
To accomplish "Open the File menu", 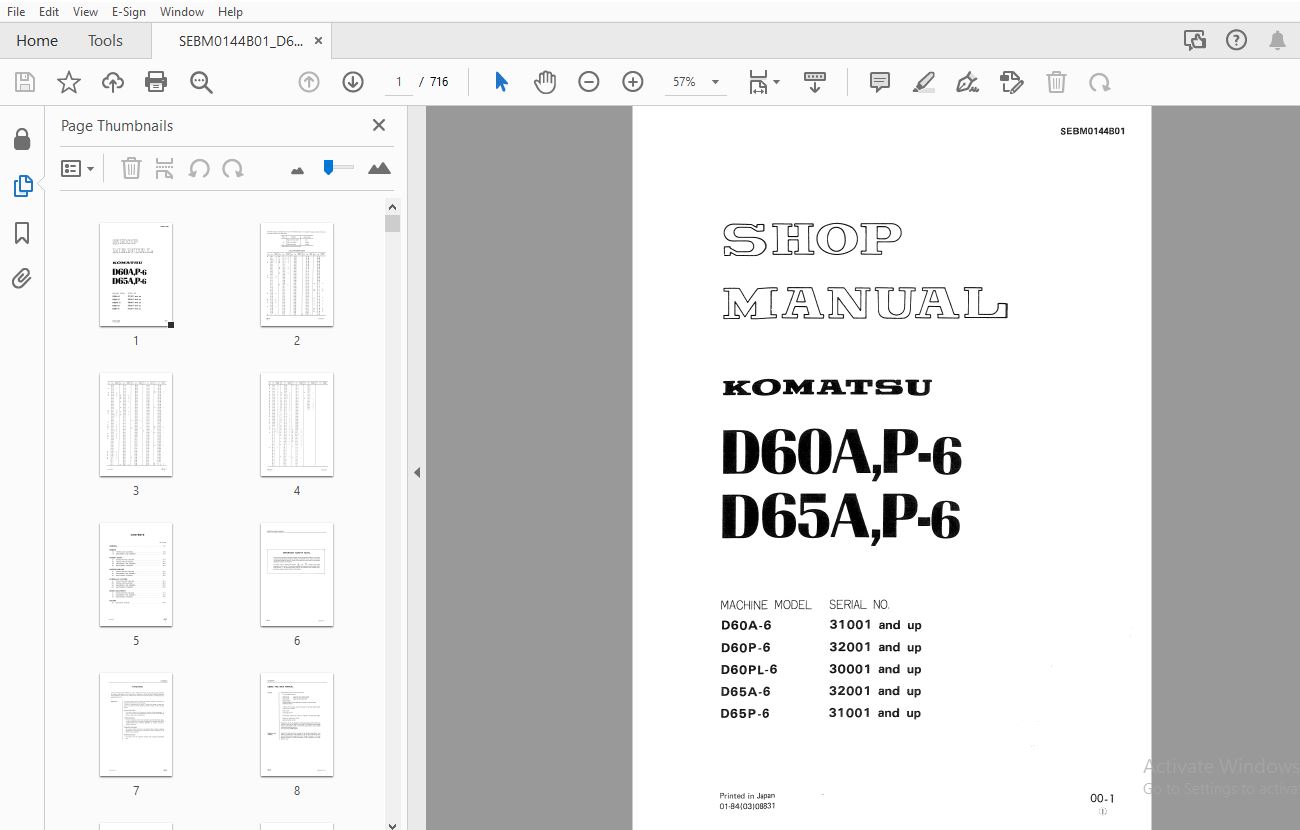I will (16, 11).
